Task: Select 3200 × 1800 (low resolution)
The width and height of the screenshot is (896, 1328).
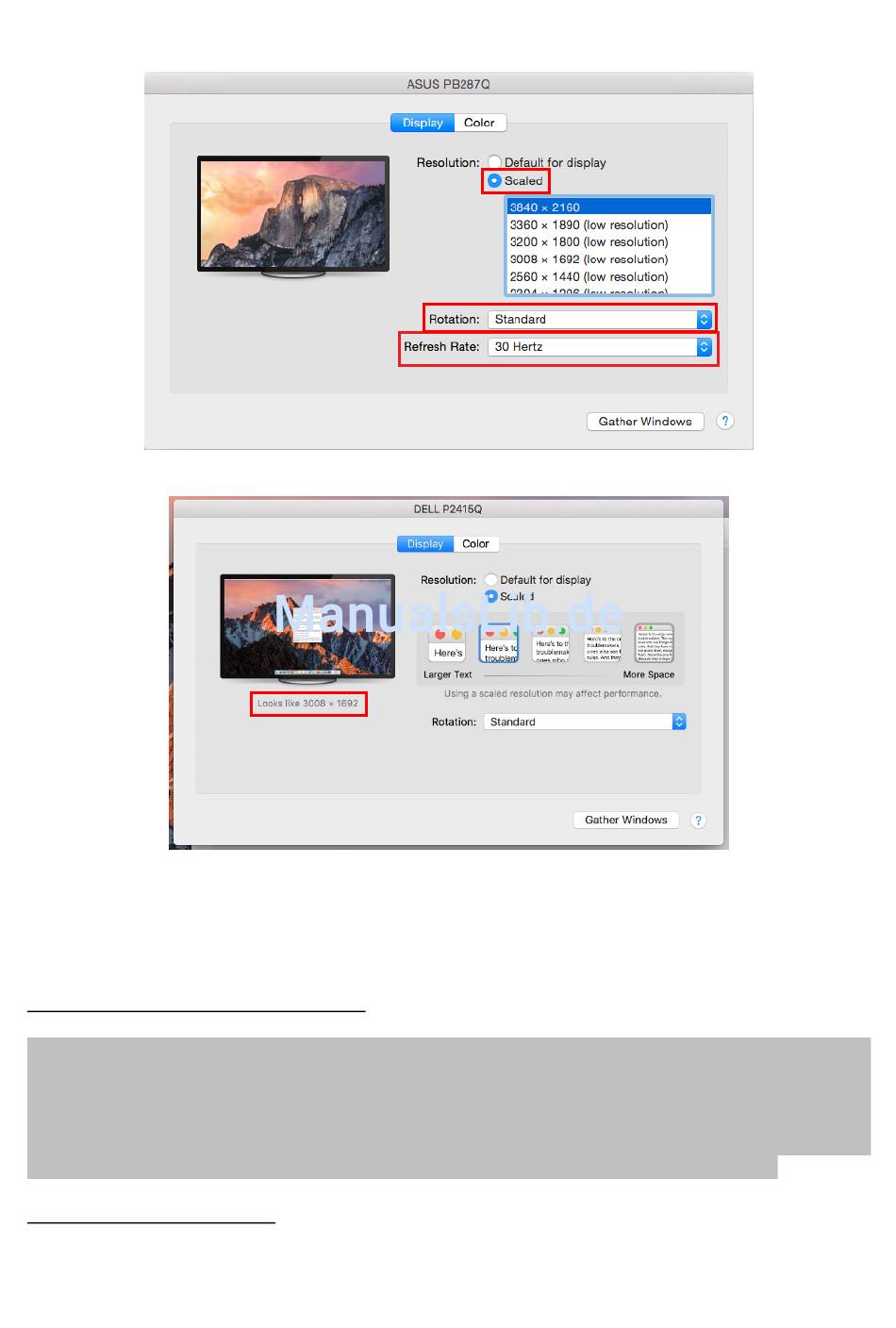Action: pyautogui.click(x=609, y=242)
